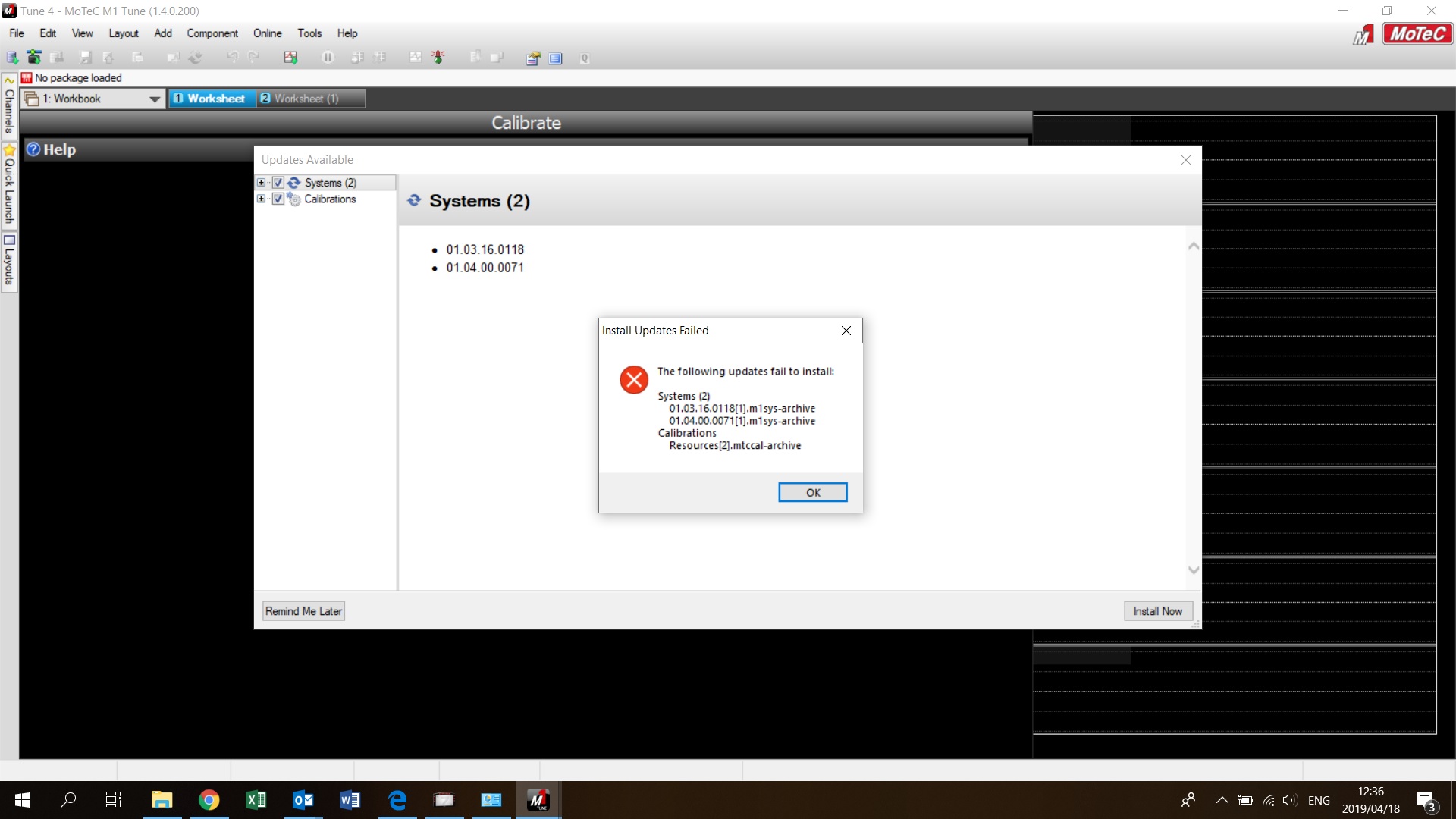Click the 1: Workbook dropdown
Screen dimensions: 1456x819
pos(153,97)
